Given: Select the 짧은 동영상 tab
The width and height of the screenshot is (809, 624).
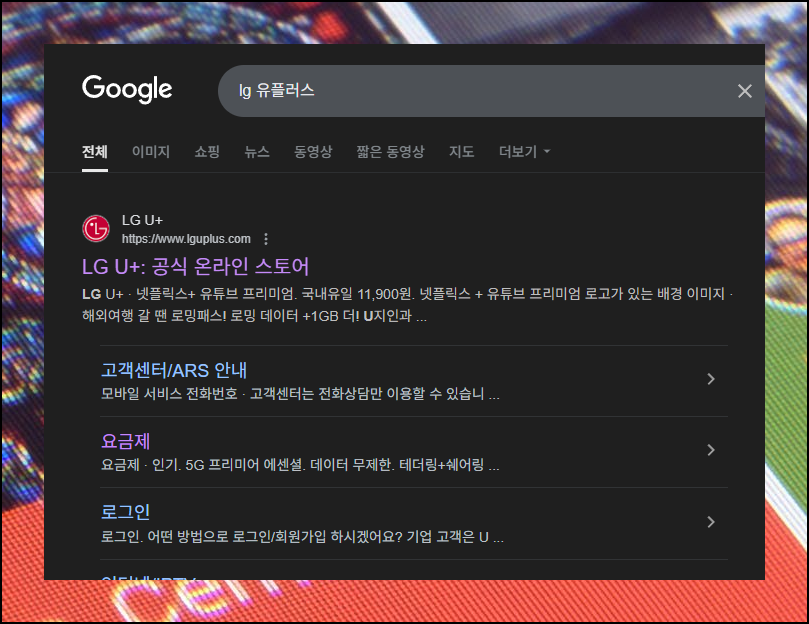Looking at the screenshot, I should click(x=391, y=152).
